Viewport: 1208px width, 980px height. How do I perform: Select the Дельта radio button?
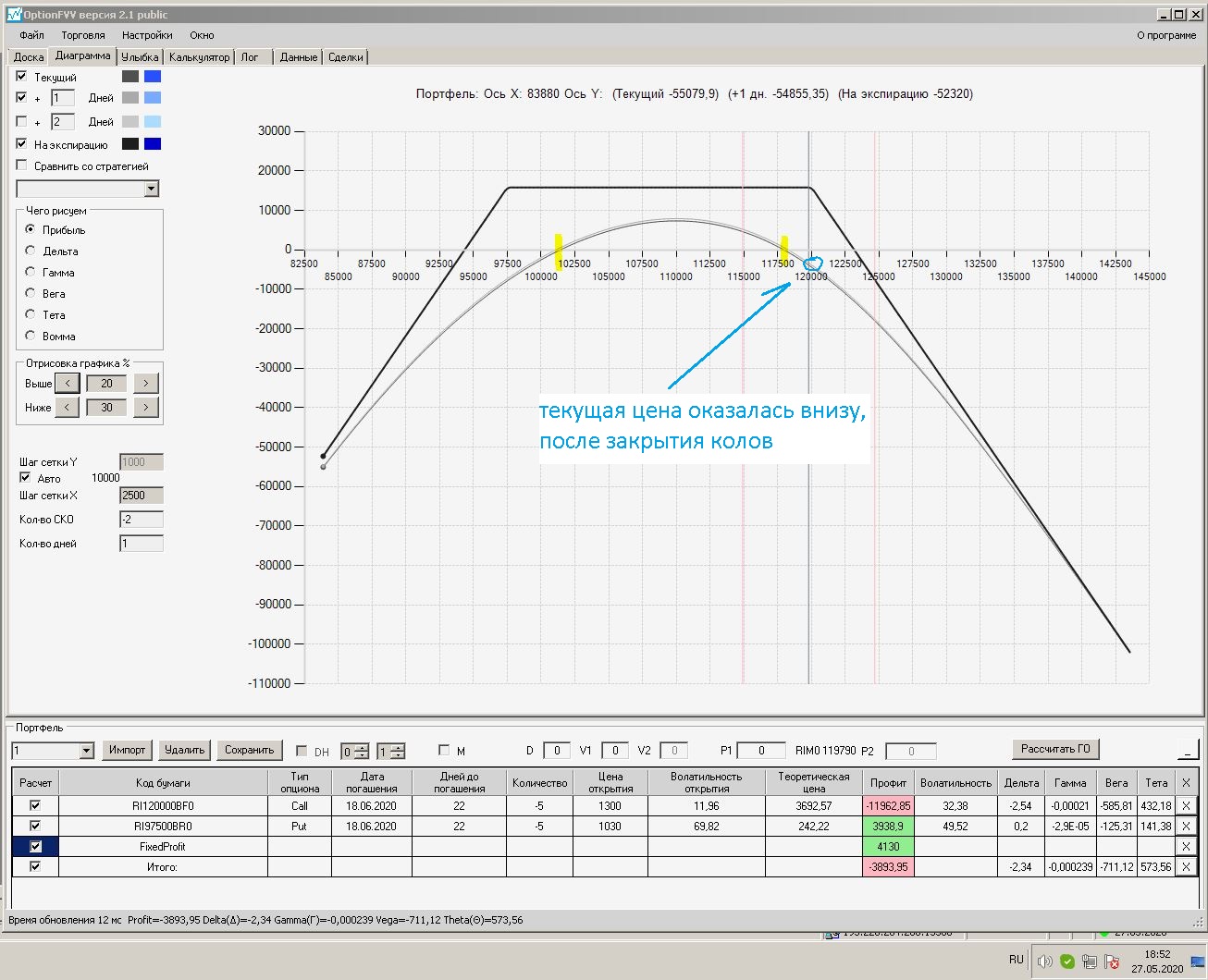pyautogui.click(x=31, y=251)
